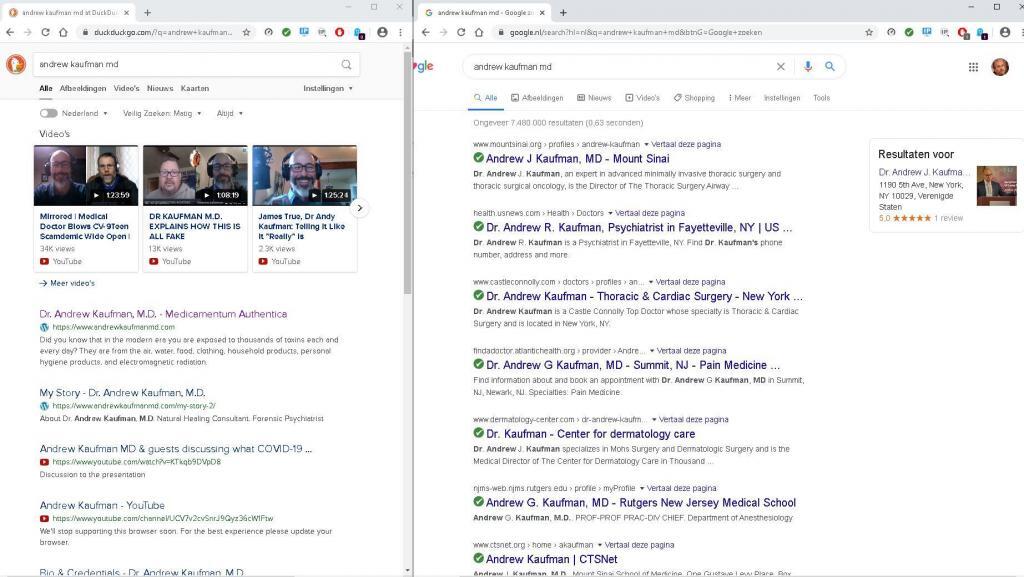This screenshot has width=1024, height=577.
Task: Start Google voice search microphone
Action: click(x=808, y=67)
